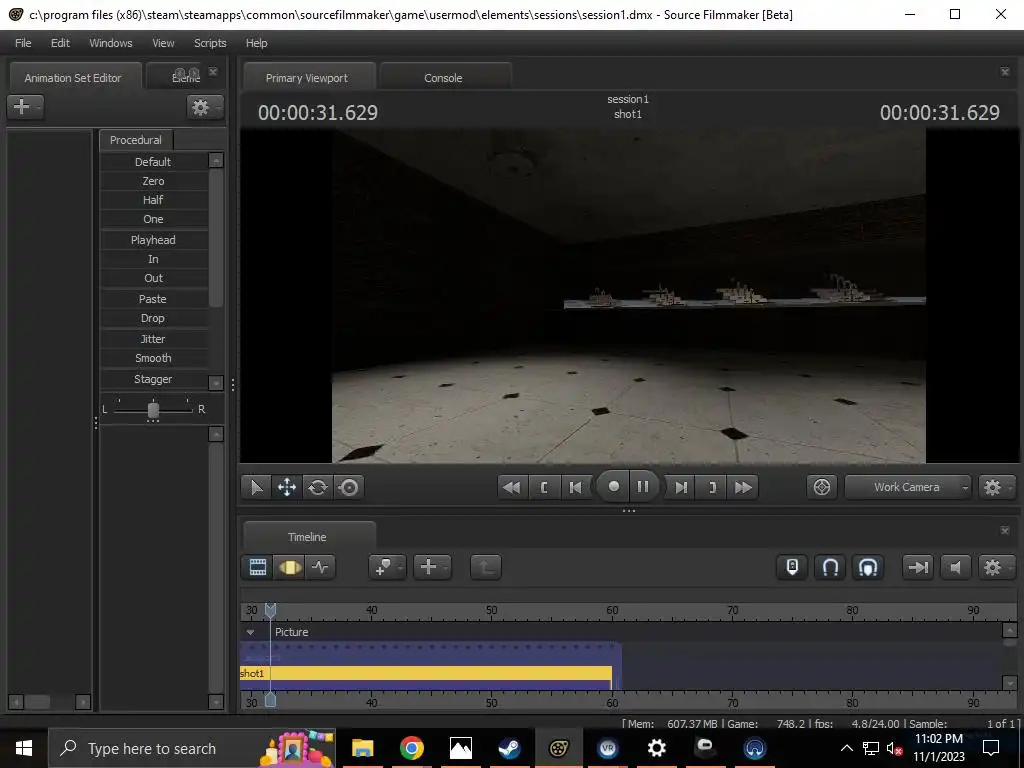This screenshot has width=1024, height=768.
Task: Click the round record button
Action: pyautogui.click(x=613, y=487)
